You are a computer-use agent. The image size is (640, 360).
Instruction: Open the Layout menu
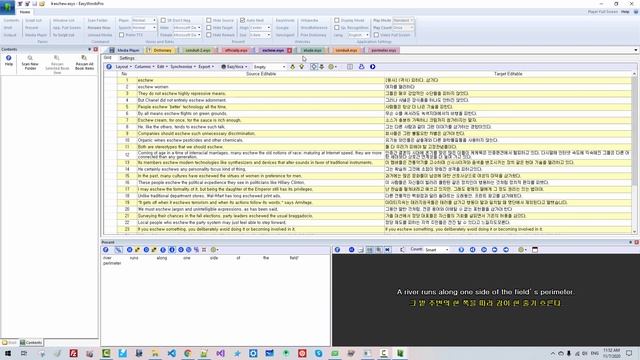tap(123, 67)
